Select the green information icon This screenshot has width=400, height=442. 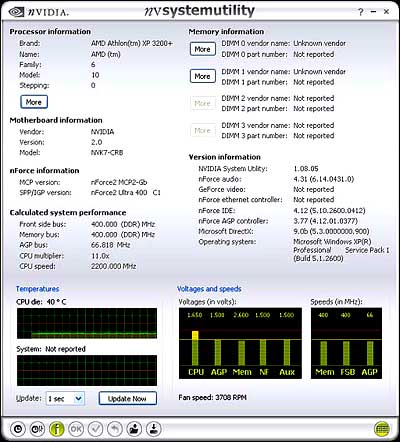point(57,429)
